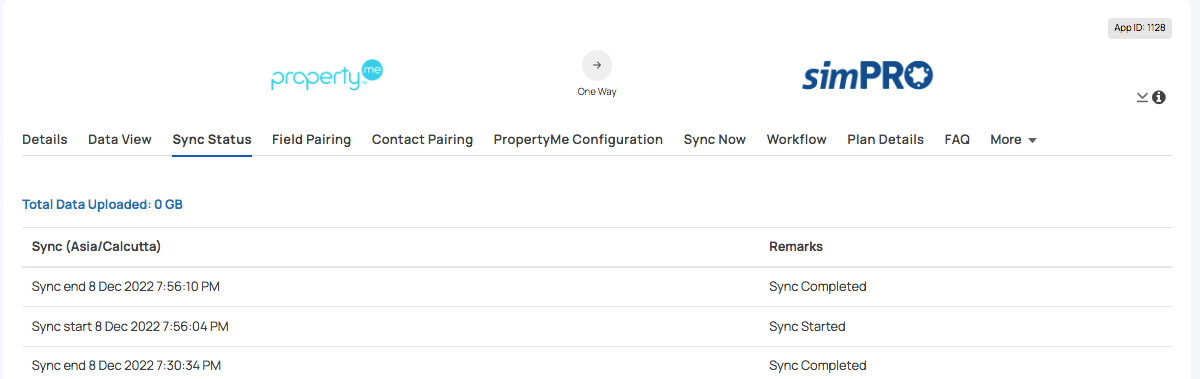Screen dimensions: 1200x379
Task: Click the collapse arrow icon beside info
Action: click(x=1142, y=97)
